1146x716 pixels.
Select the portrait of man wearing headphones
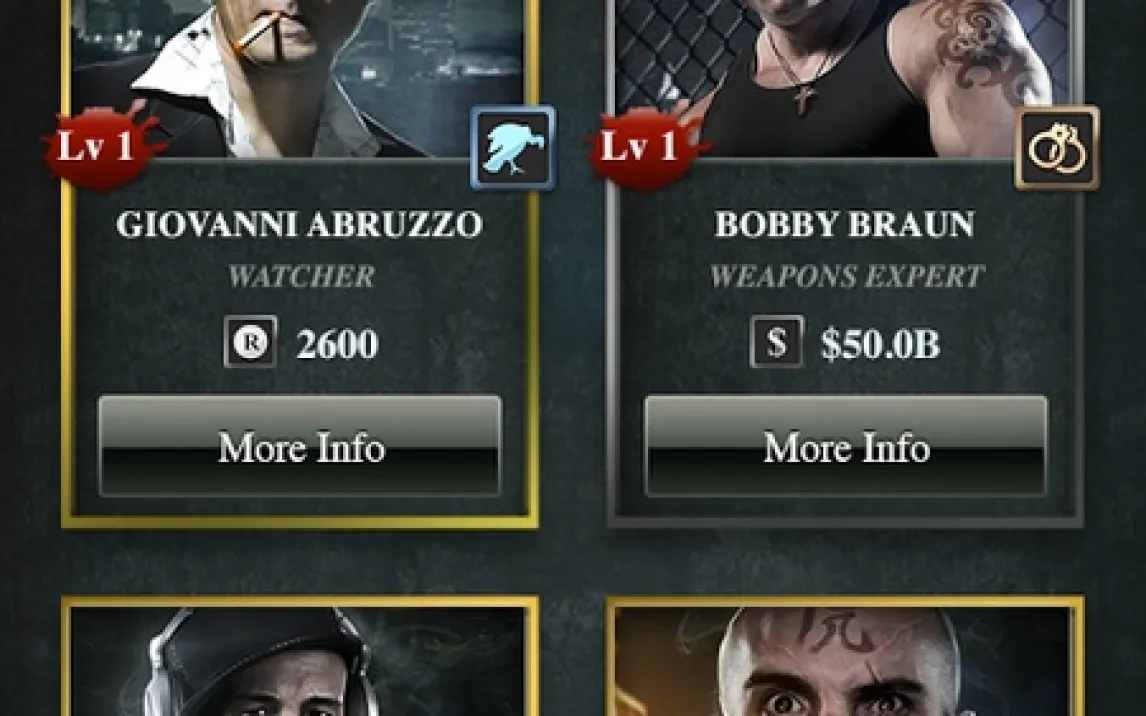[298, 661]
